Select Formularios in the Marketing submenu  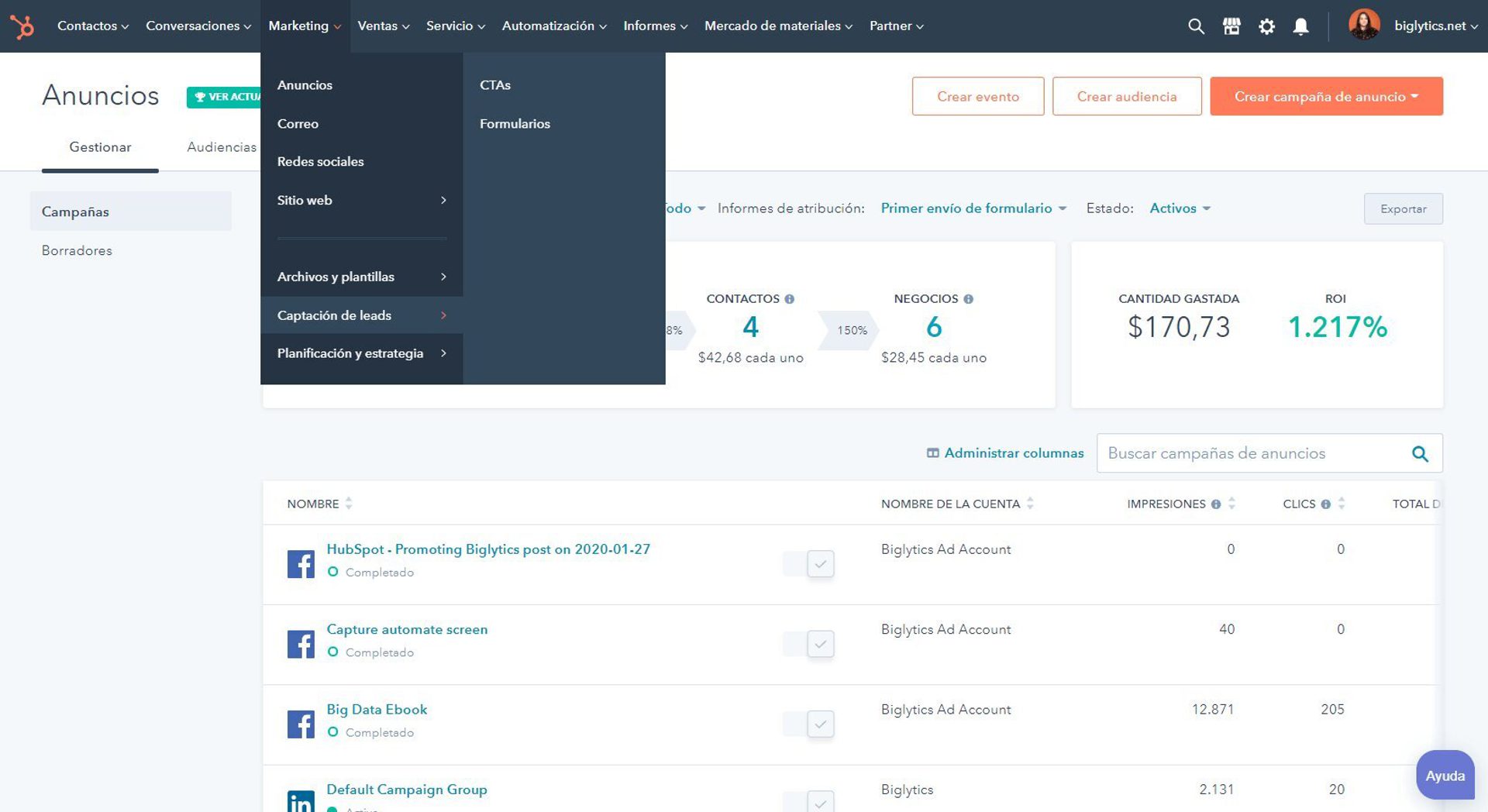point(515,124)
